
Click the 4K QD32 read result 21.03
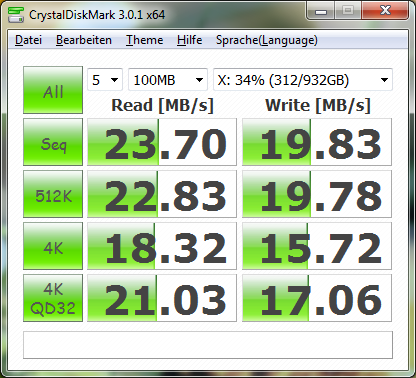tap(162, 298)
